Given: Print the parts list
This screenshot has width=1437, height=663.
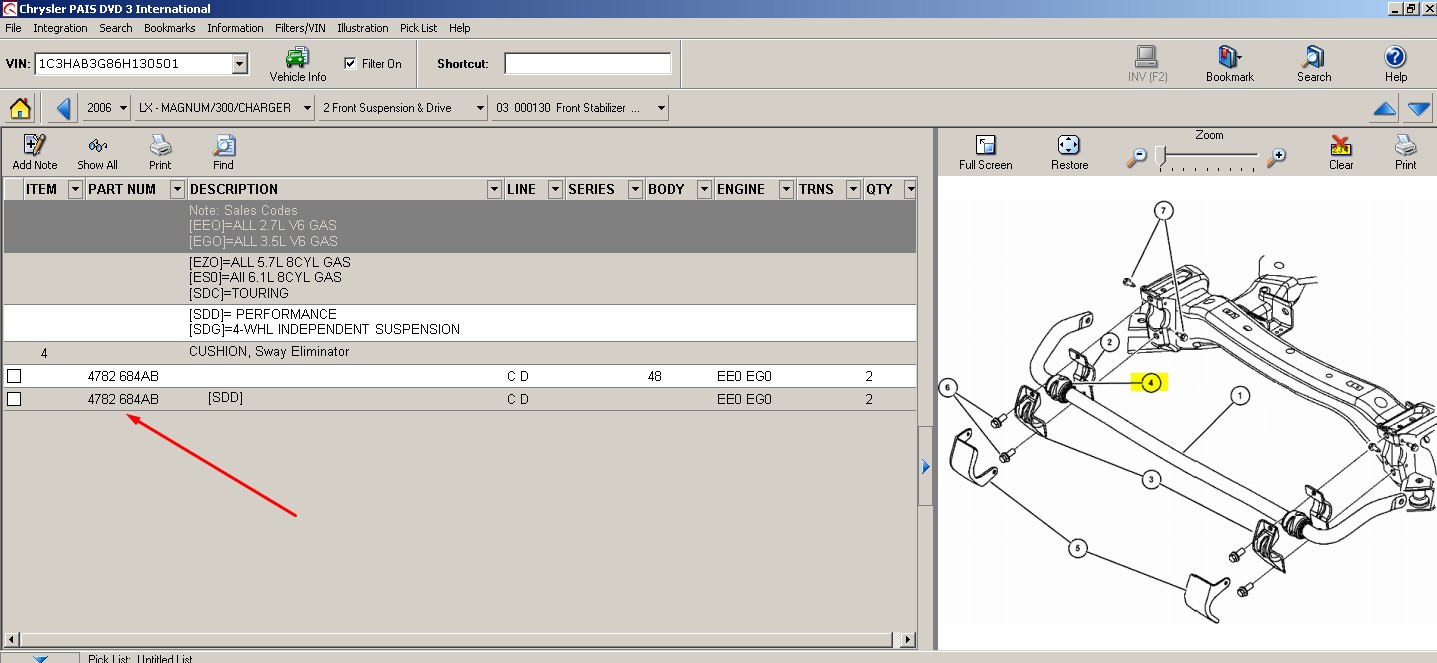Looking at the screenshot, I should coord(160,152).
